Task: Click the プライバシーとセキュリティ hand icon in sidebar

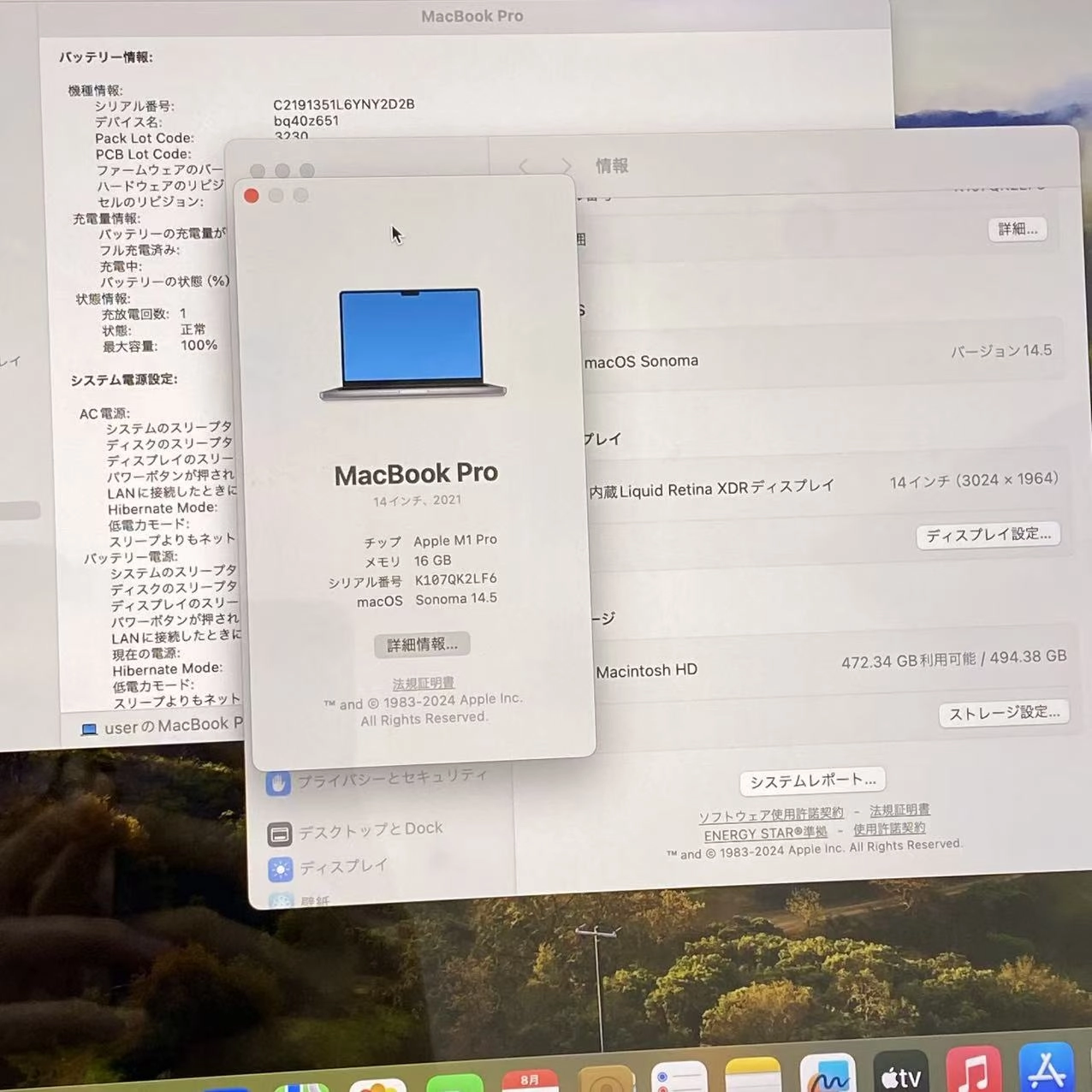Action: point(278,783)
